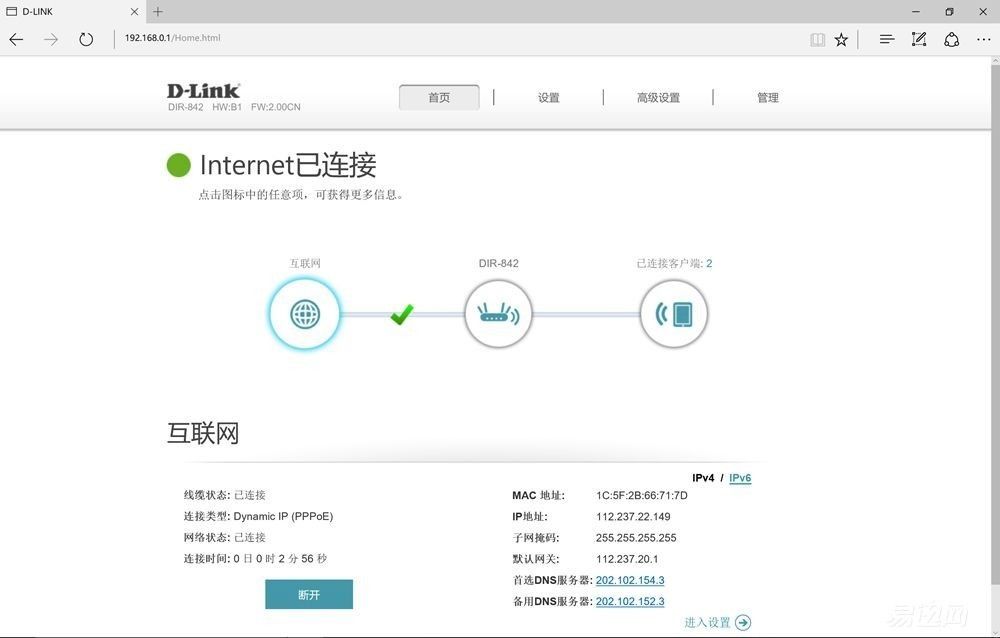The width and height of the screenshot is (1000, 638).
Task: Click the 进入设置 arrow link
Action: 717,622
